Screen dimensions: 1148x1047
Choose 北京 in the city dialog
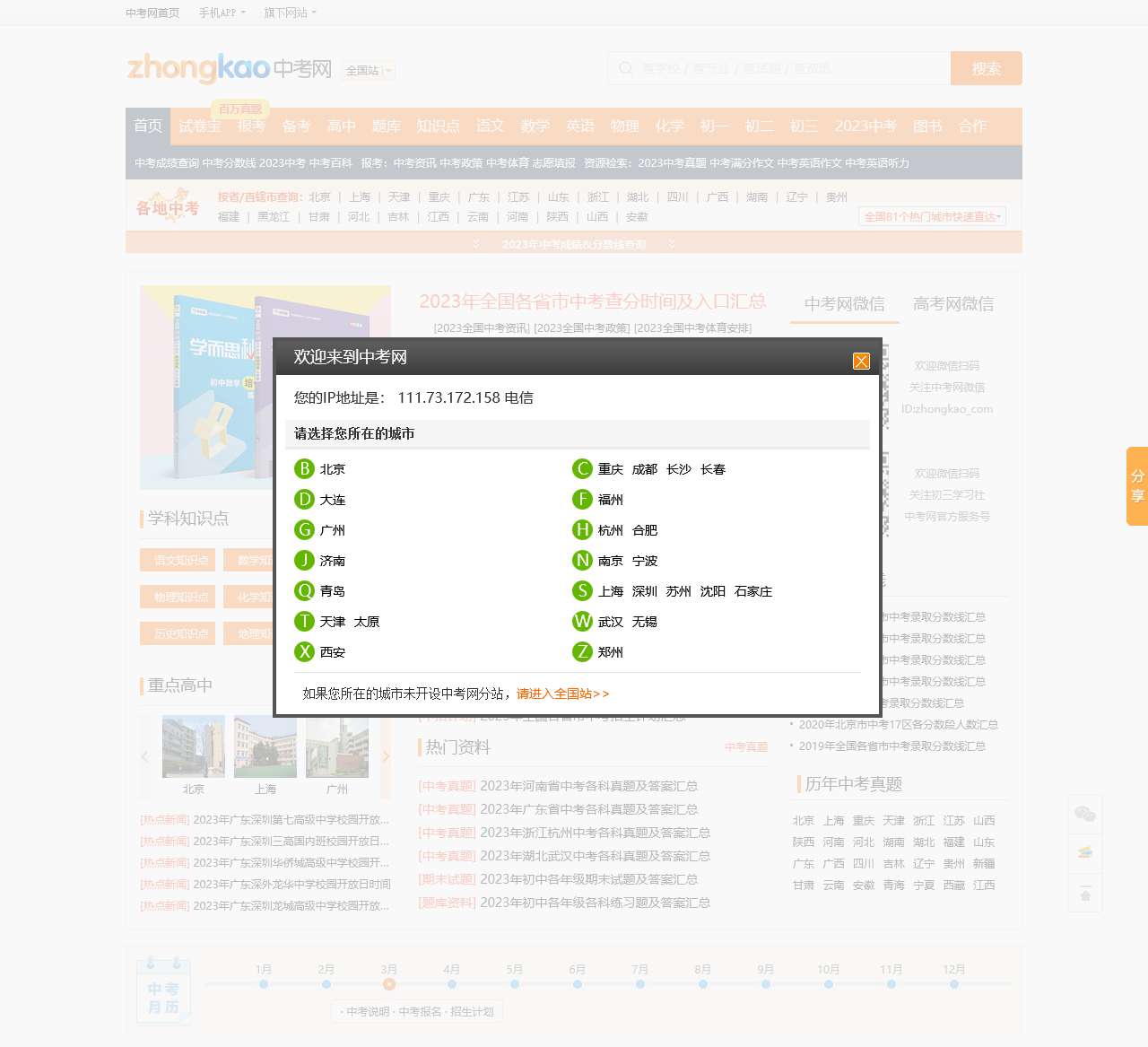(332, 469)
